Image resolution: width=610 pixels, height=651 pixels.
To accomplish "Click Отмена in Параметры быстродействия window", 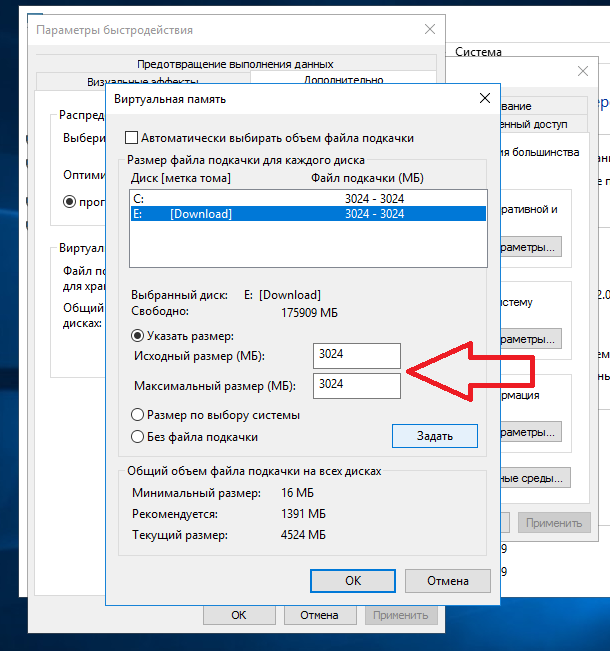I will click(x=319, y=615).
